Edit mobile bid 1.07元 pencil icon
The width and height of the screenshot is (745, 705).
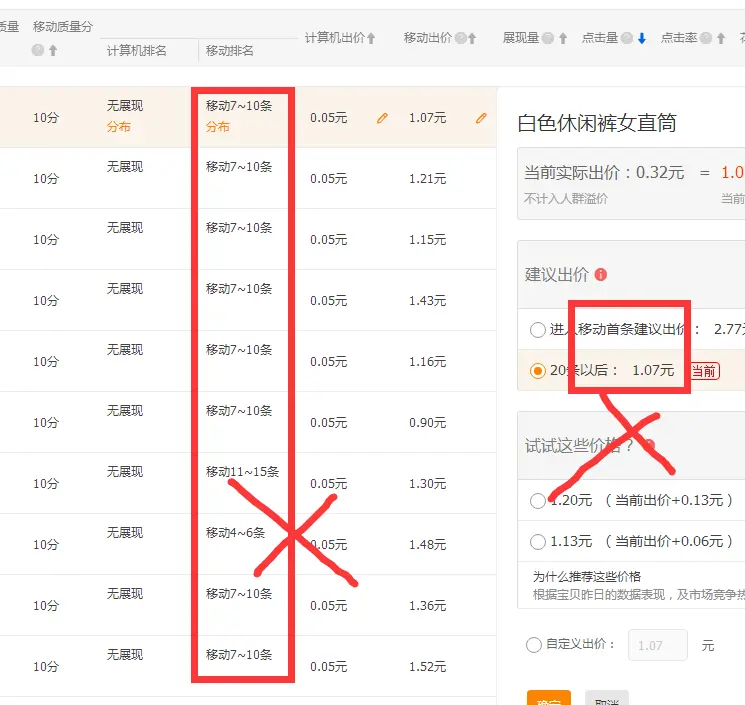tap(481, 118)
